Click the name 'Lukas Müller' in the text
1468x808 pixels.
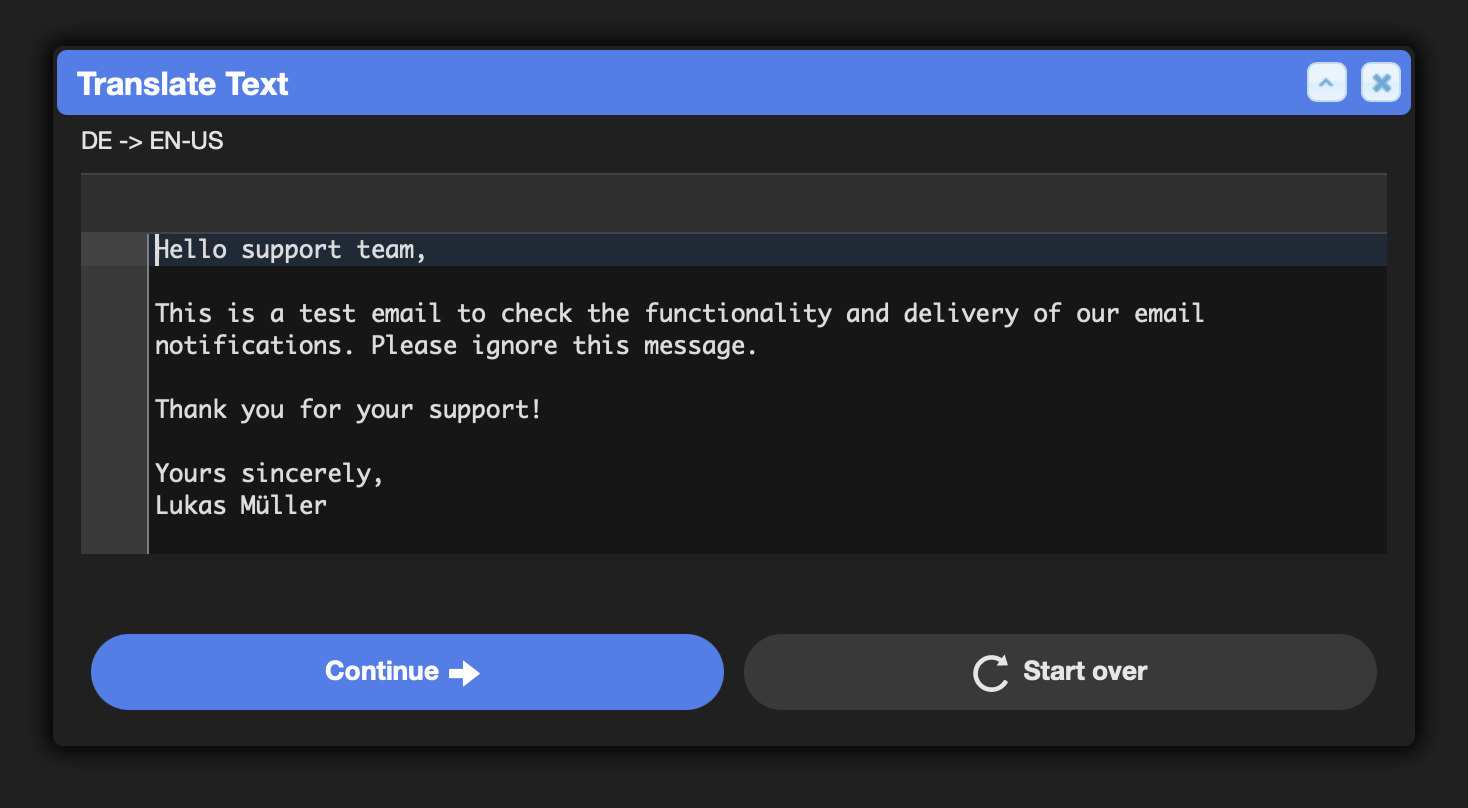pos(241,506)
